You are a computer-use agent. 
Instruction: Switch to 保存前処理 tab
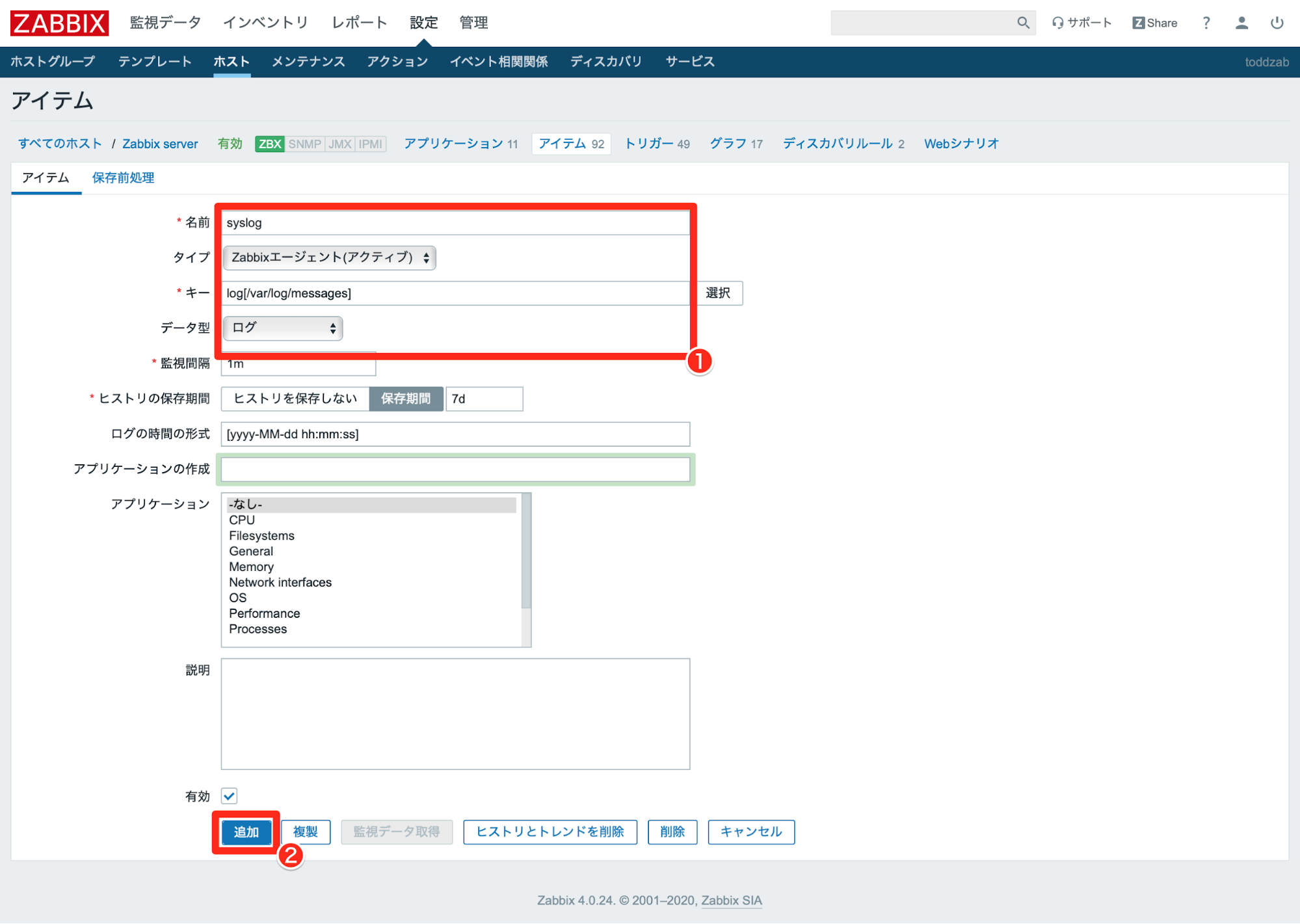tap(123, 178)
